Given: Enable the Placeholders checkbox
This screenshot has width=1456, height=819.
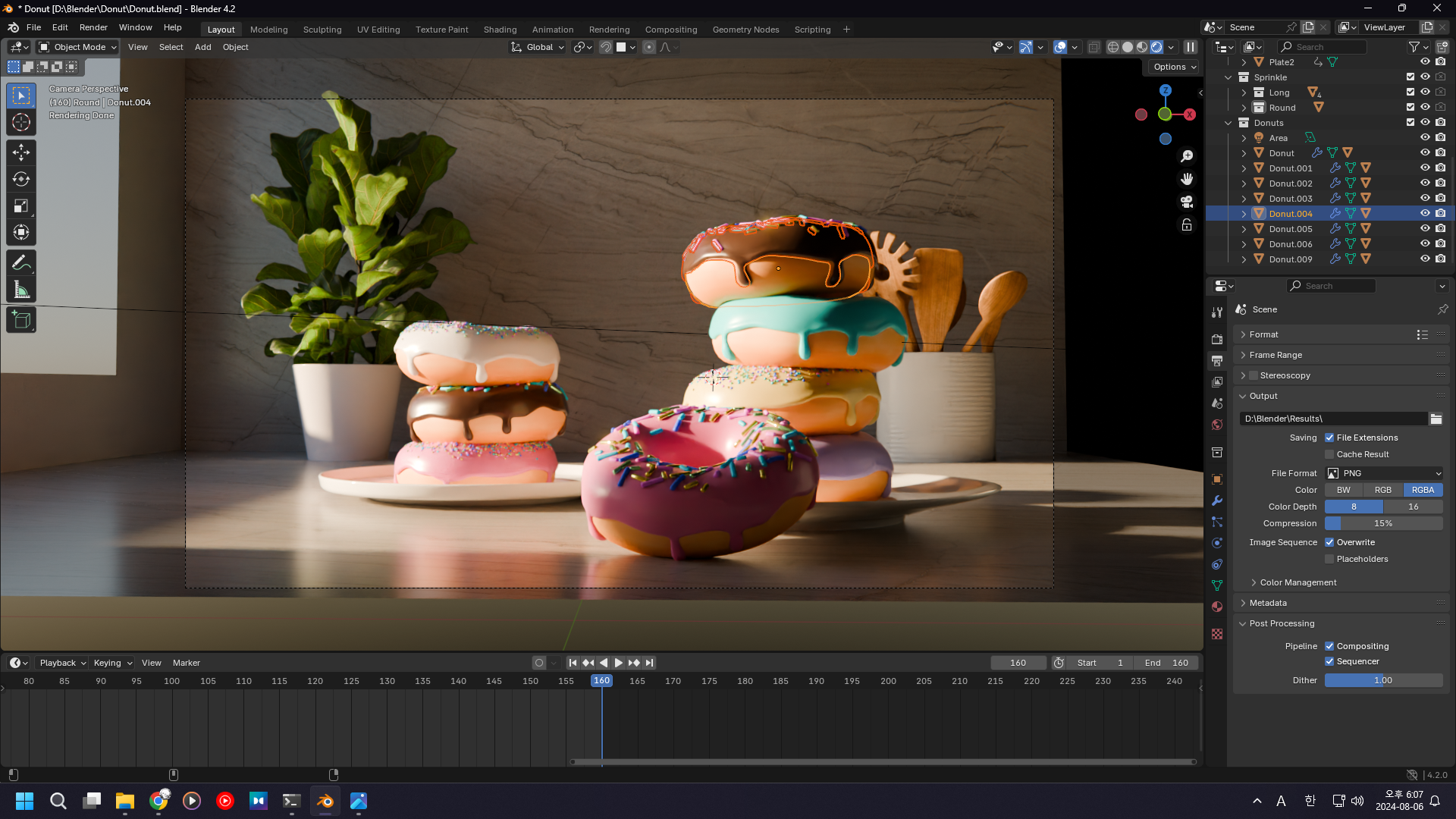Looking at the screenshot, I should pyautogui.click(x=1329, y=559).
